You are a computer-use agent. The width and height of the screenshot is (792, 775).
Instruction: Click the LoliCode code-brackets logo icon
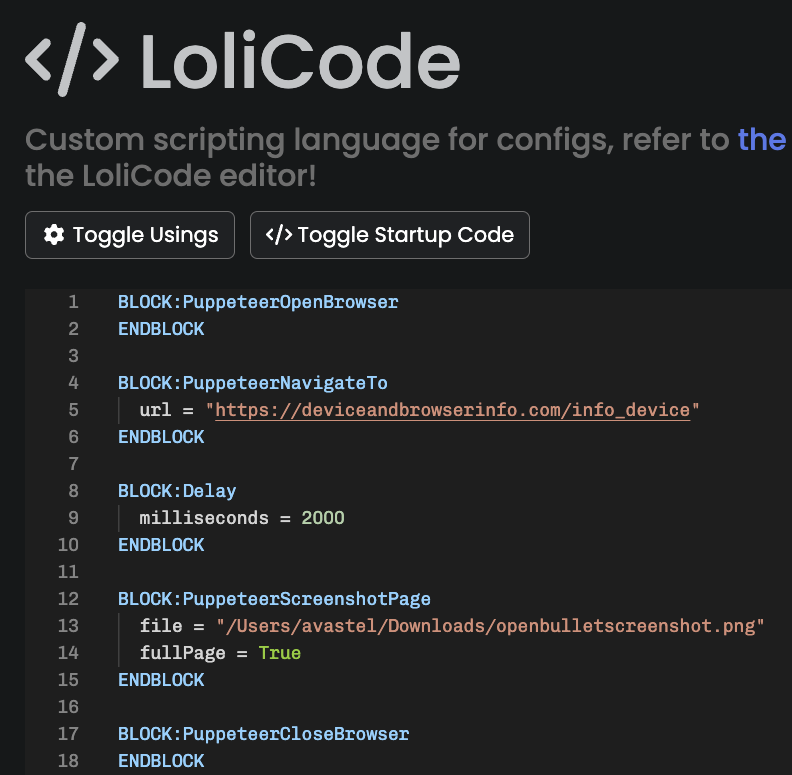[x=72, y=60]
